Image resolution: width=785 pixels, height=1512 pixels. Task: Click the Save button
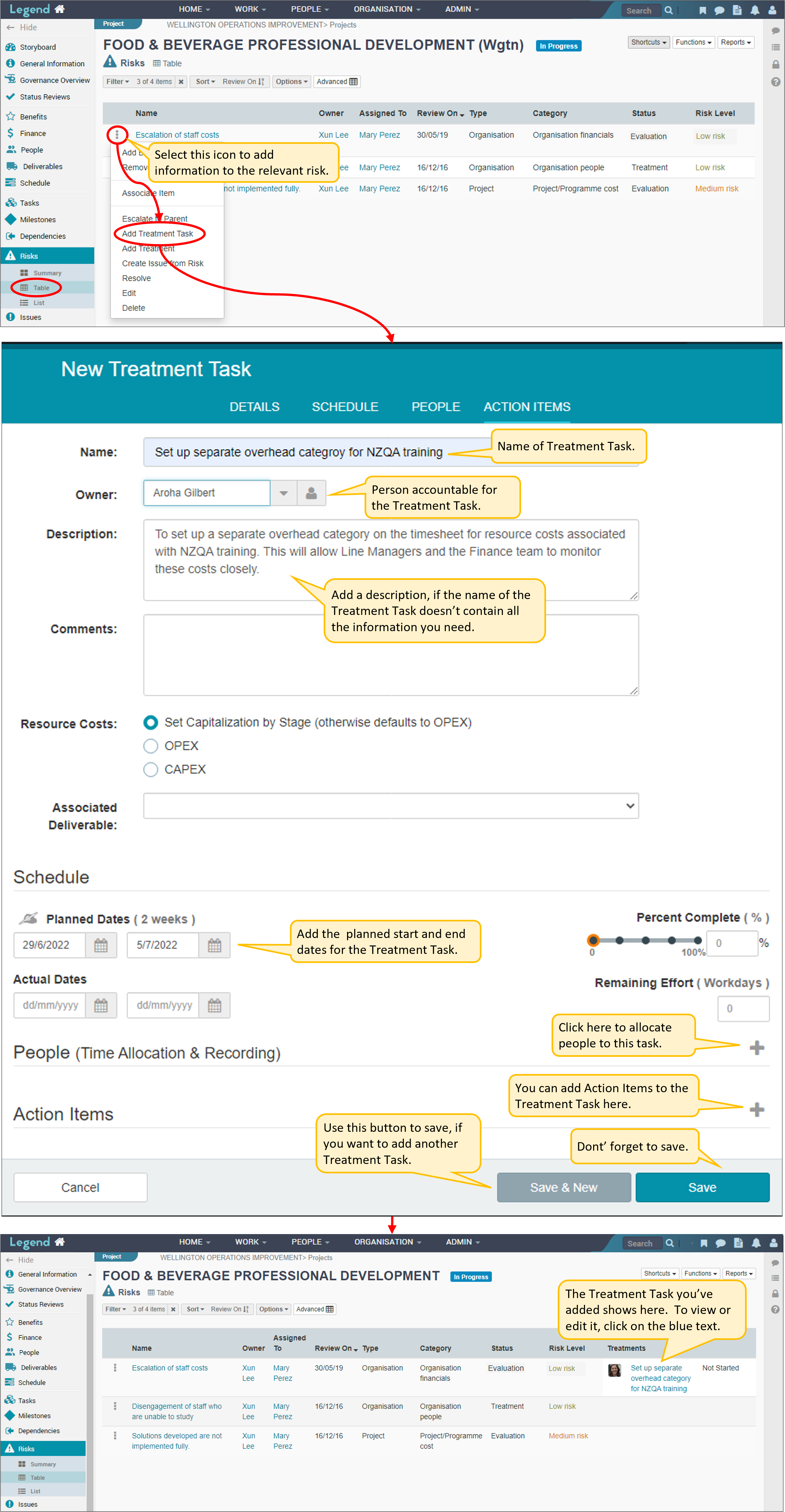[702, 1187]
